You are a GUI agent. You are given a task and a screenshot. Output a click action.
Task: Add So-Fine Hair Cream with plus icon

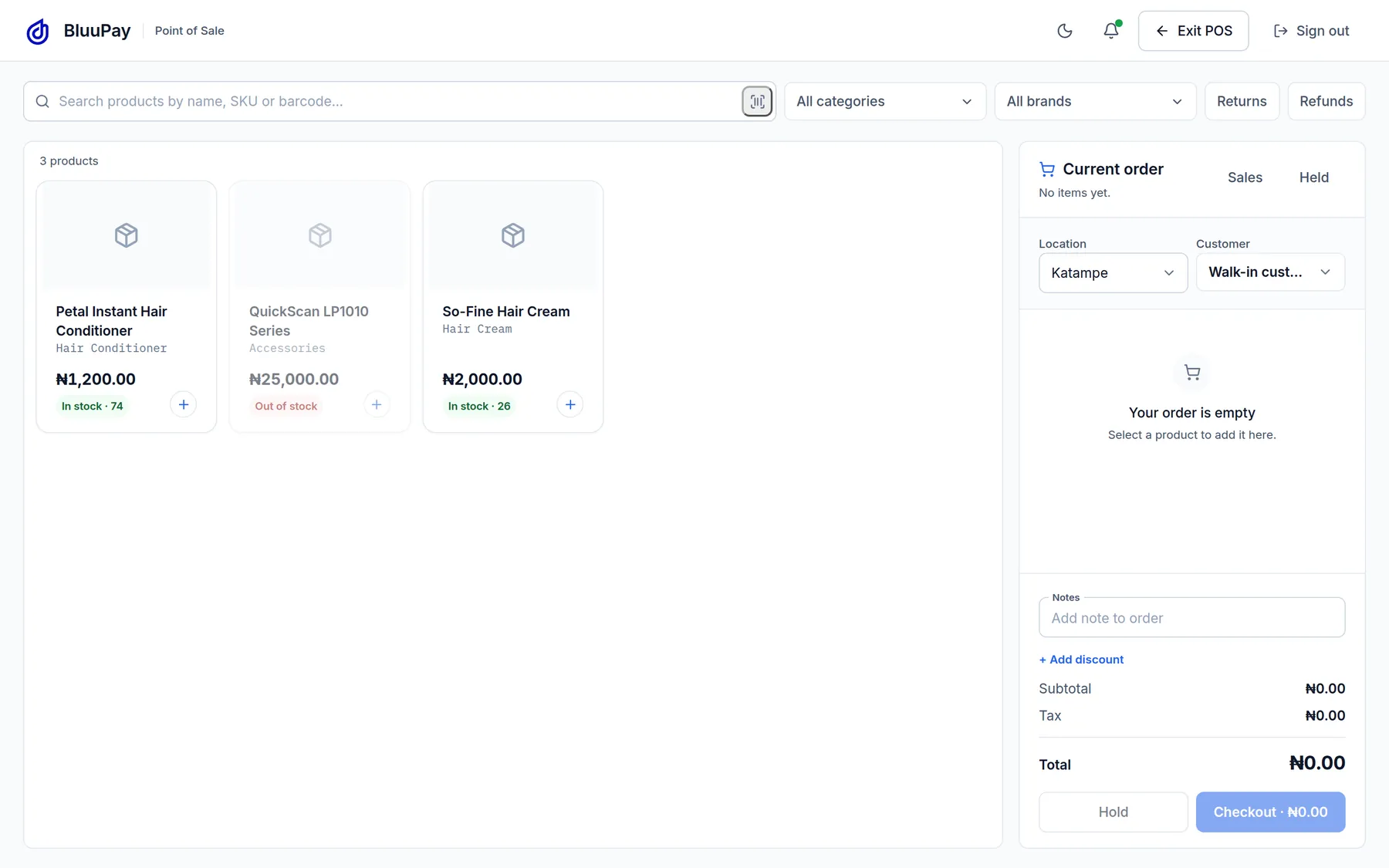pyautogui.click(x=569, y=404)
